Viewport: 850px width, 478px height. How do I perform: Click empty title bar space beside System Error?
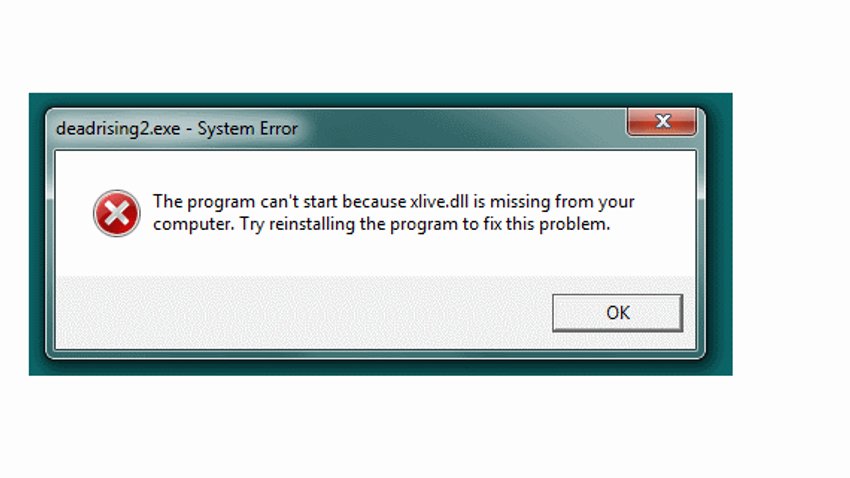click(461, 128)
